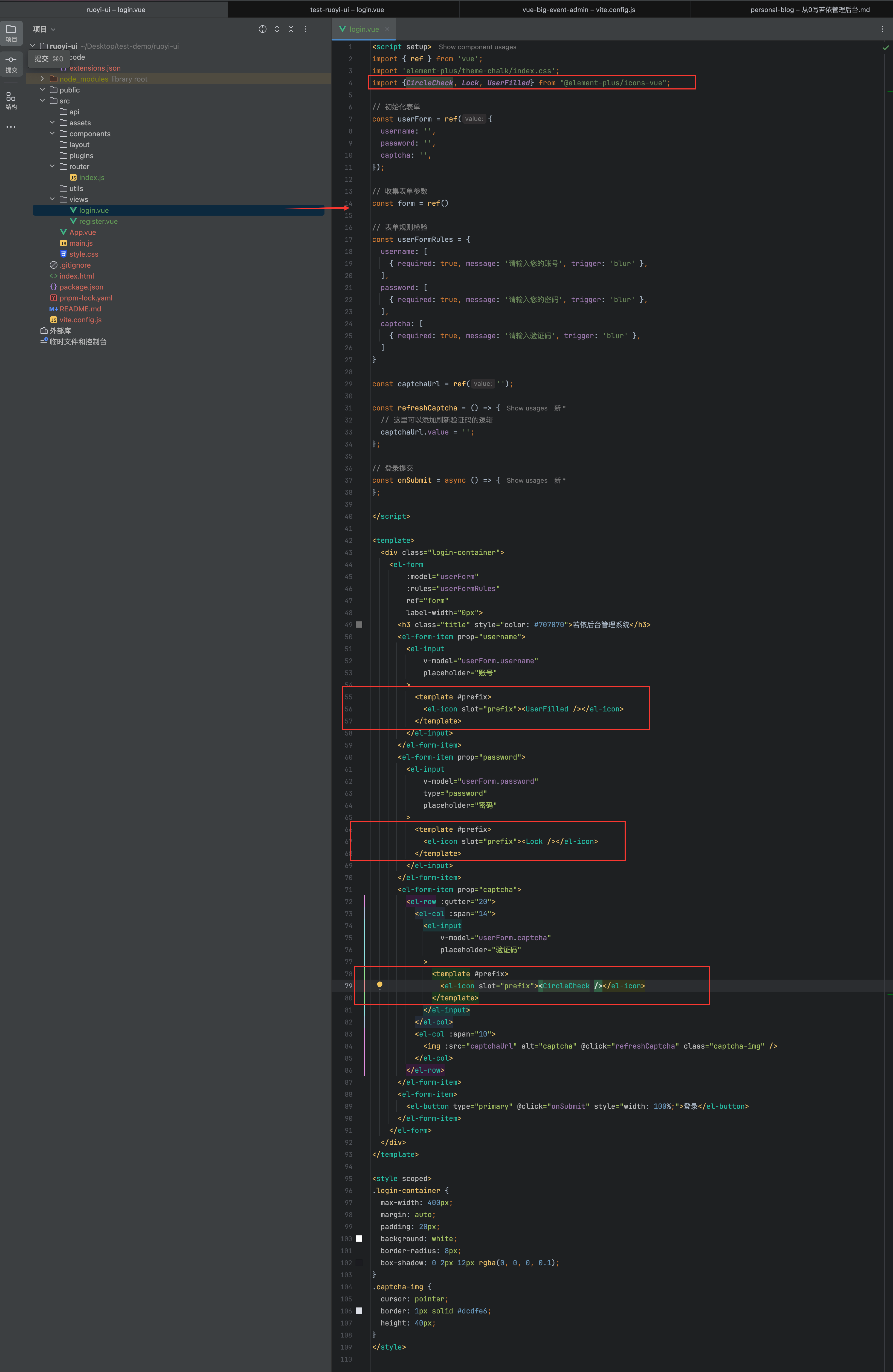
Task: Expand the node_modules folder
Action: click(x=42, y=79)
